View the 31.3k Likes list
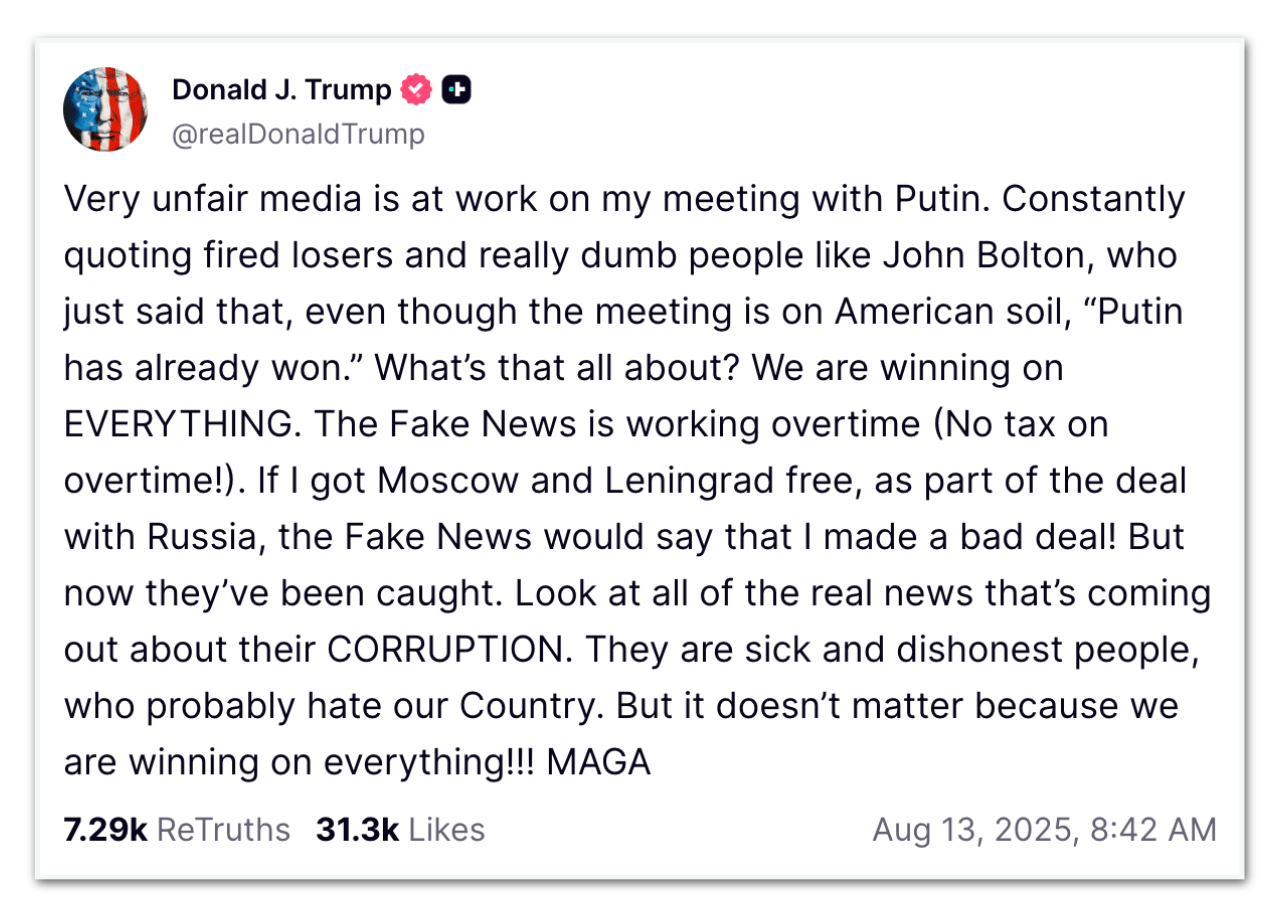1278x924 pixels. 400,830
